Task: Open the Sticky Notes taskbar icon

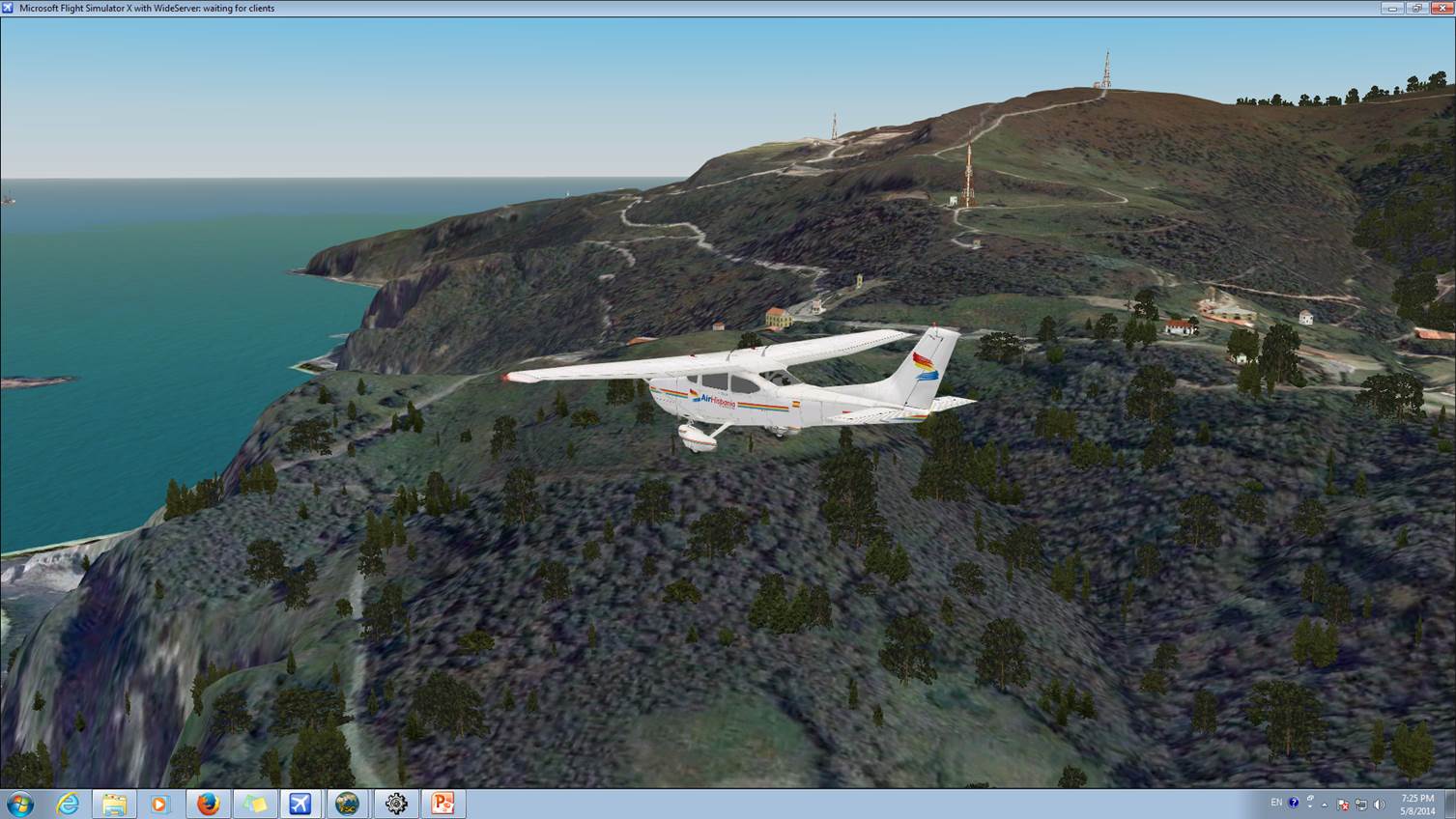Action: point(254,804)
